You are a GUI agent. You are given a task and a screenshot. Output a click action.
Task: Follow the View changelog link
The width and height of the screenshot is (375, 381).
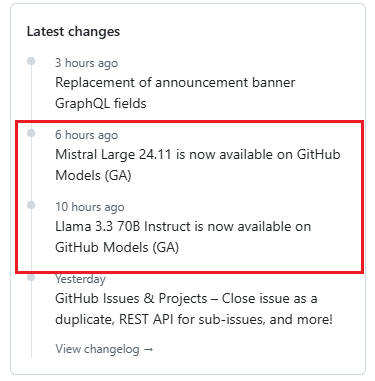[104, 349]
